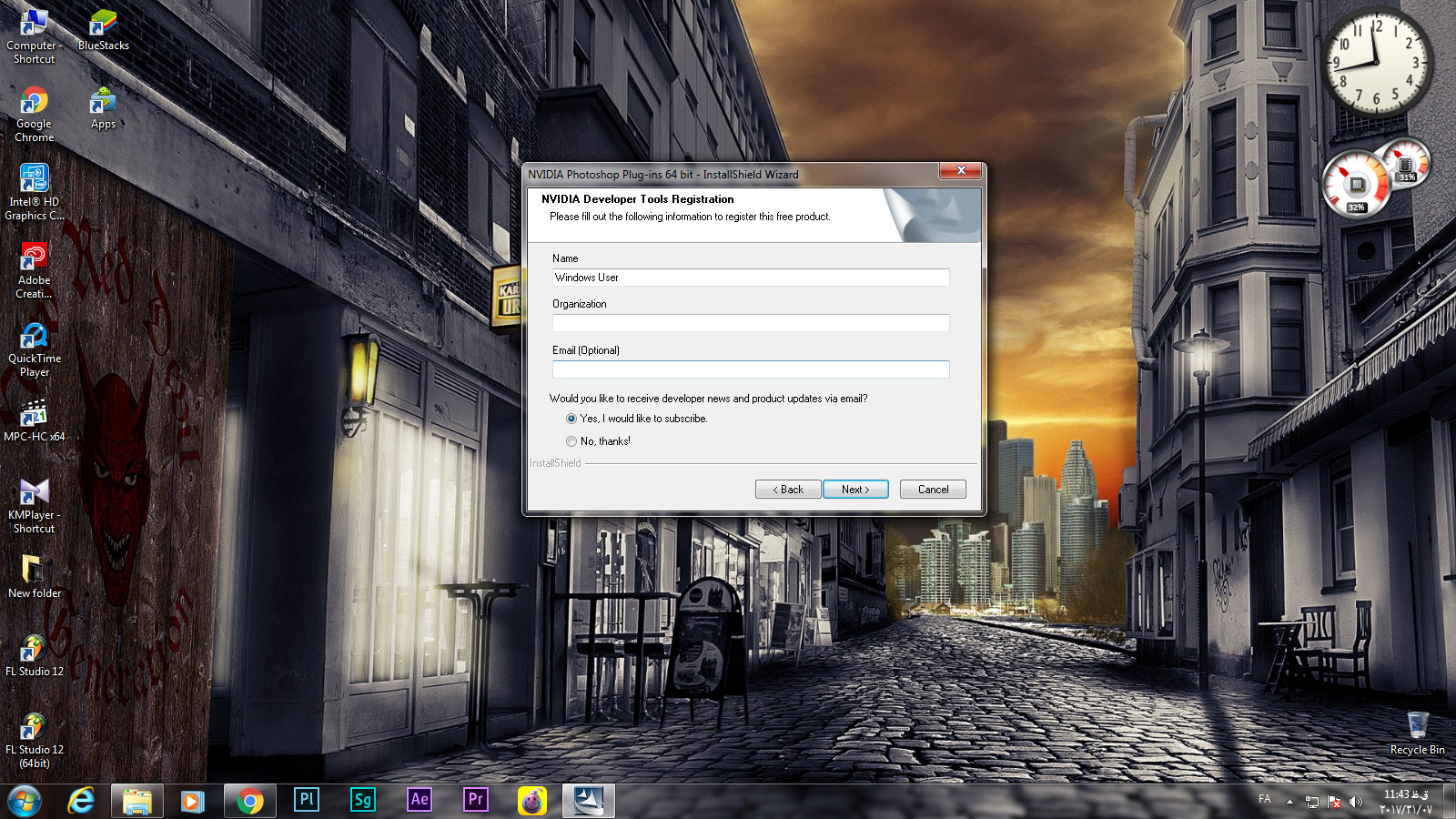Click the analog clock gadget
The height and width of the screenshot is (819, 1456).
tap(1376, 64)
